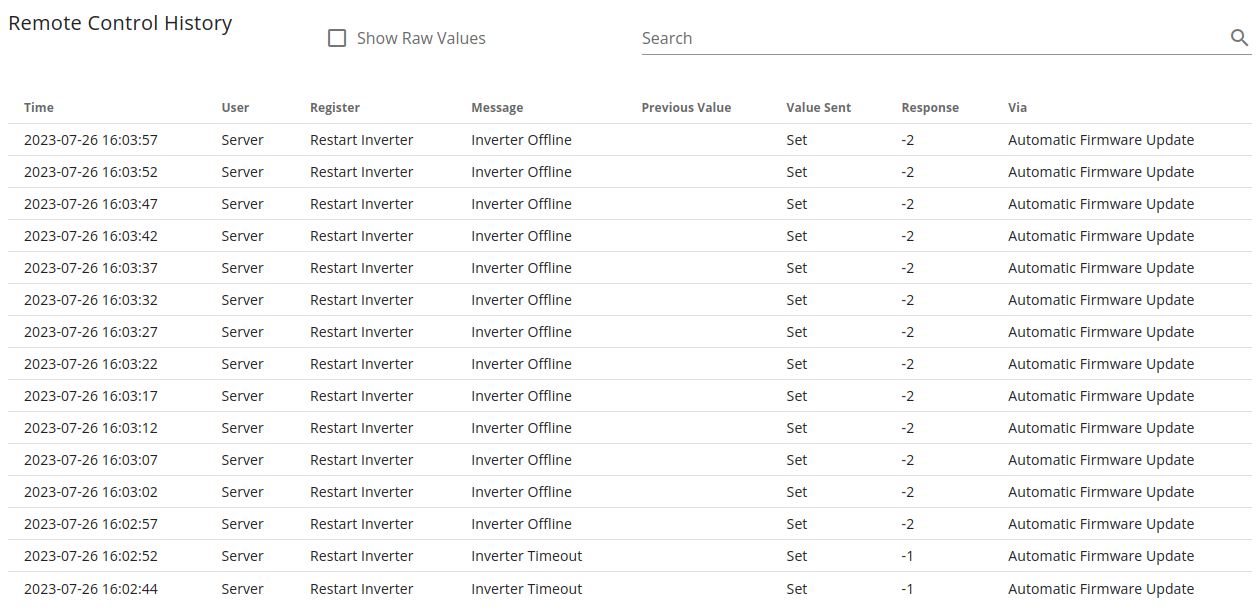
Task: Click the Response column header
Action: coord(930,107)
